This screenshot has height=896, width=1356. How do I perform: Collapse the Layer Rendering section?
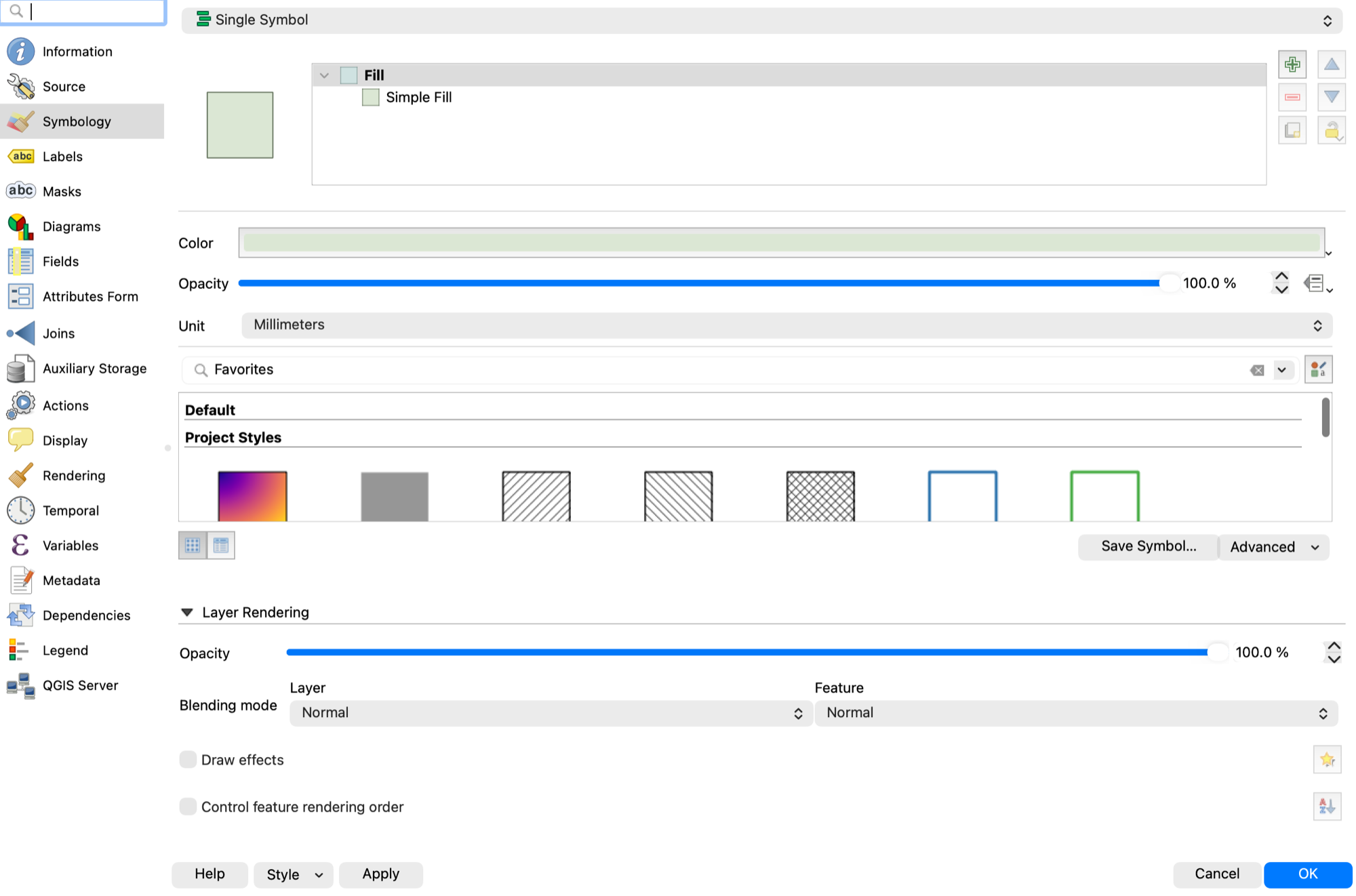point(187,613)
